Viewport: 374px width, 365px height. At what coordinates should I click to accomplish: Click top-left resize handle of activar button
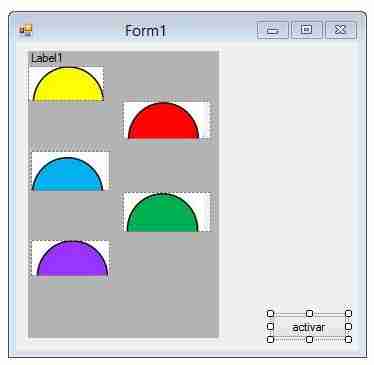tap(271, 313)
